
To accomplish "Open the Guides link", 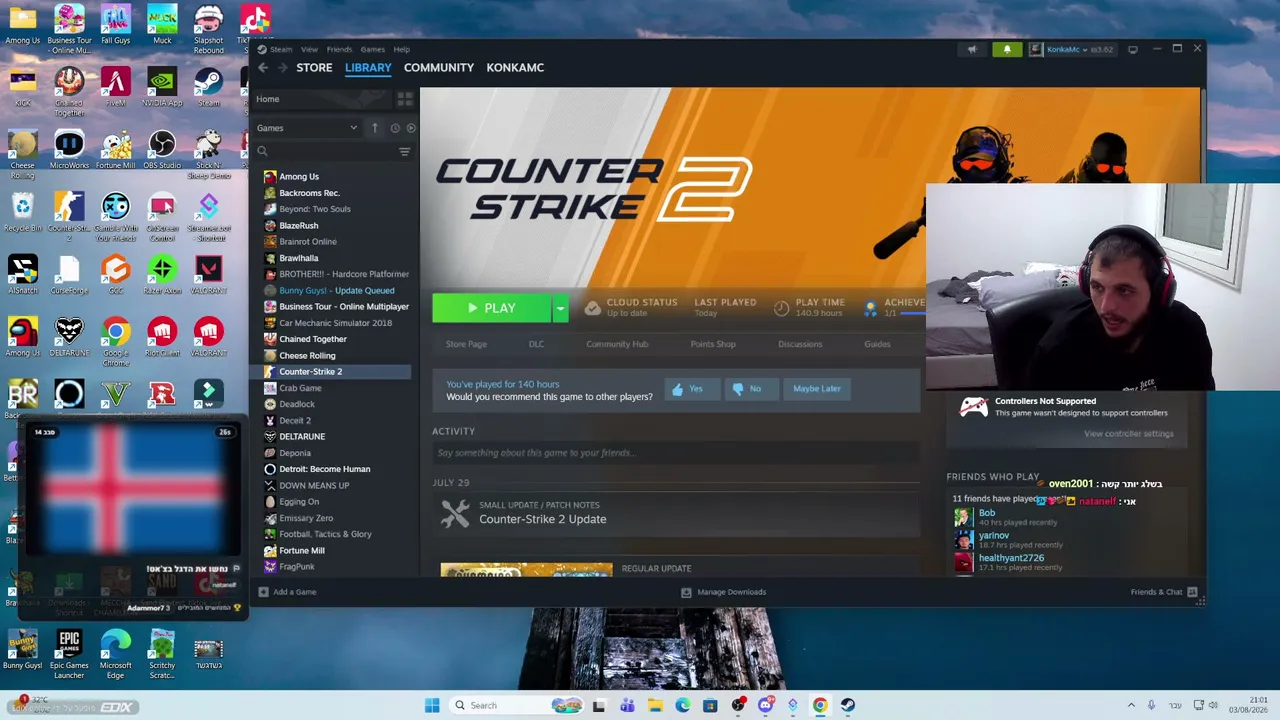I will tap(877, 344).
